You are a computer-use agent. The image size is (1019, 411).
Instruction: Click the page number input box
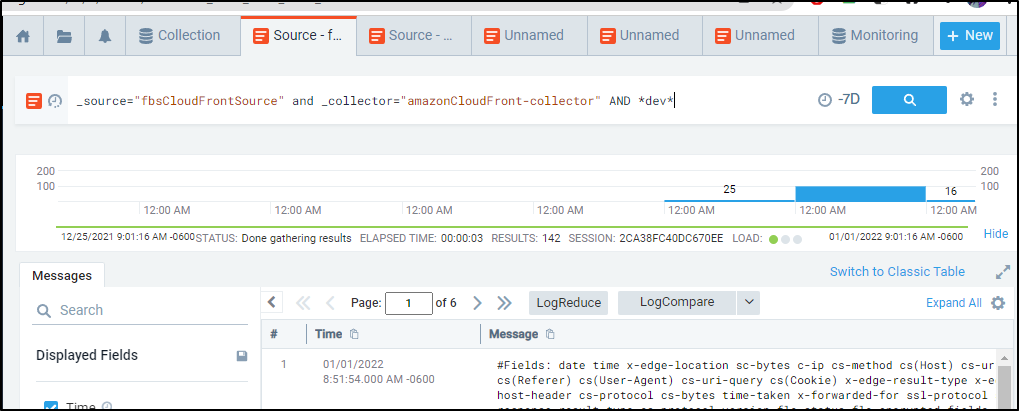click(408, 303)
